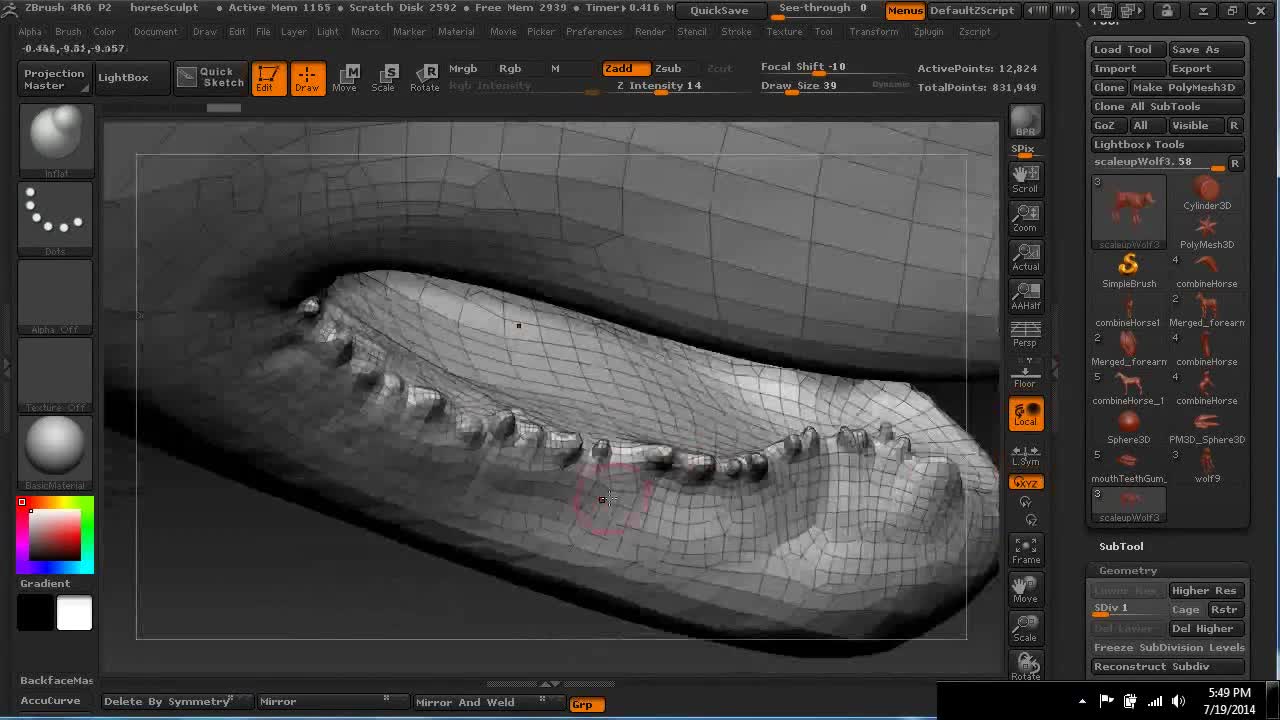Click the Frame view icon

(1025, 551)
